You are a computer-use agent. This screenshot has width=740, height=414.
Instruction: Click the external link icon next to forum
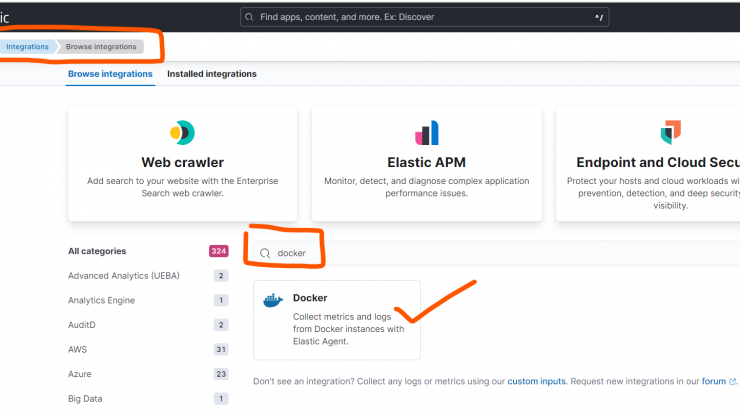click(732, 381)
